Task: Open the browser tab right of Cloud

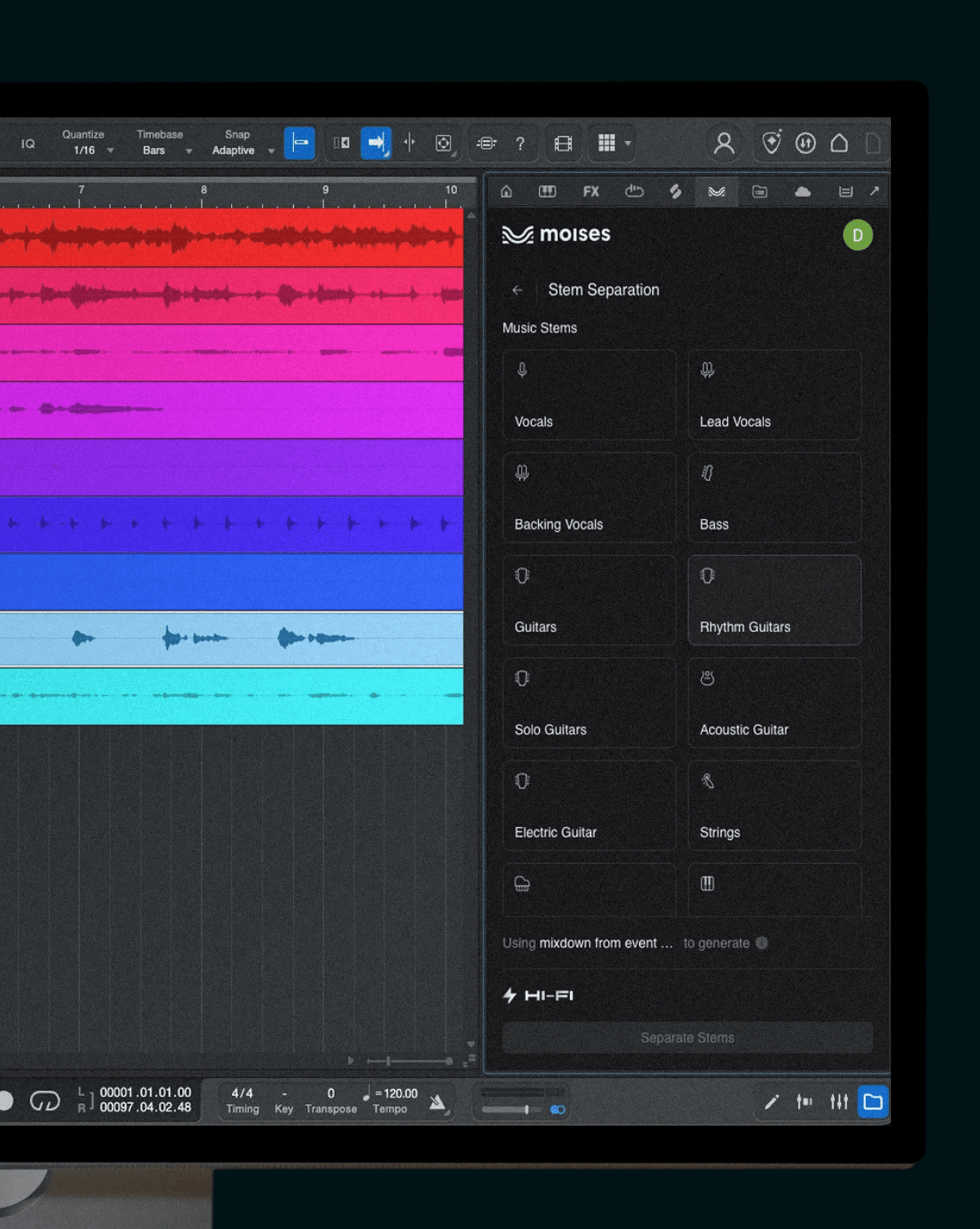Action: [x=845, y=192]
